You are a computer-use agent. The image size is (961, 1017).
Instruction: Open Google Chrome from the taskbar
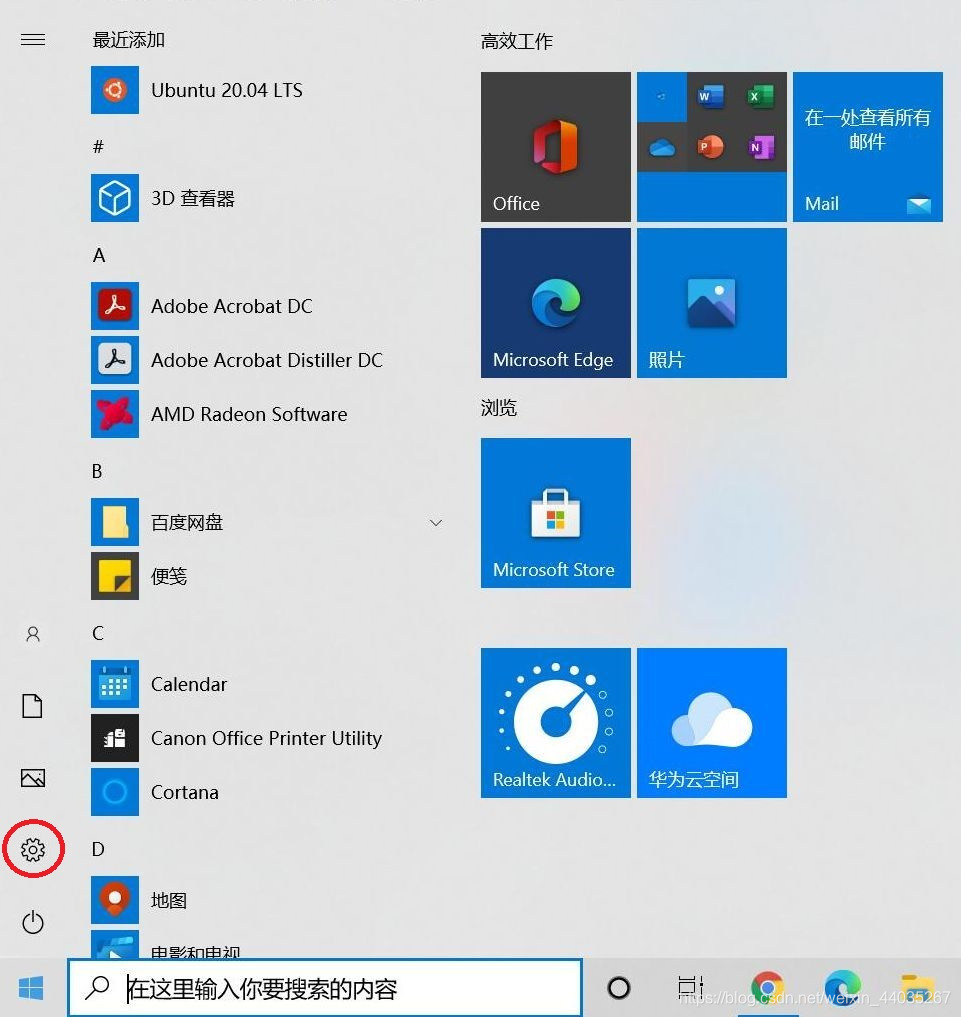coord(768,988)
